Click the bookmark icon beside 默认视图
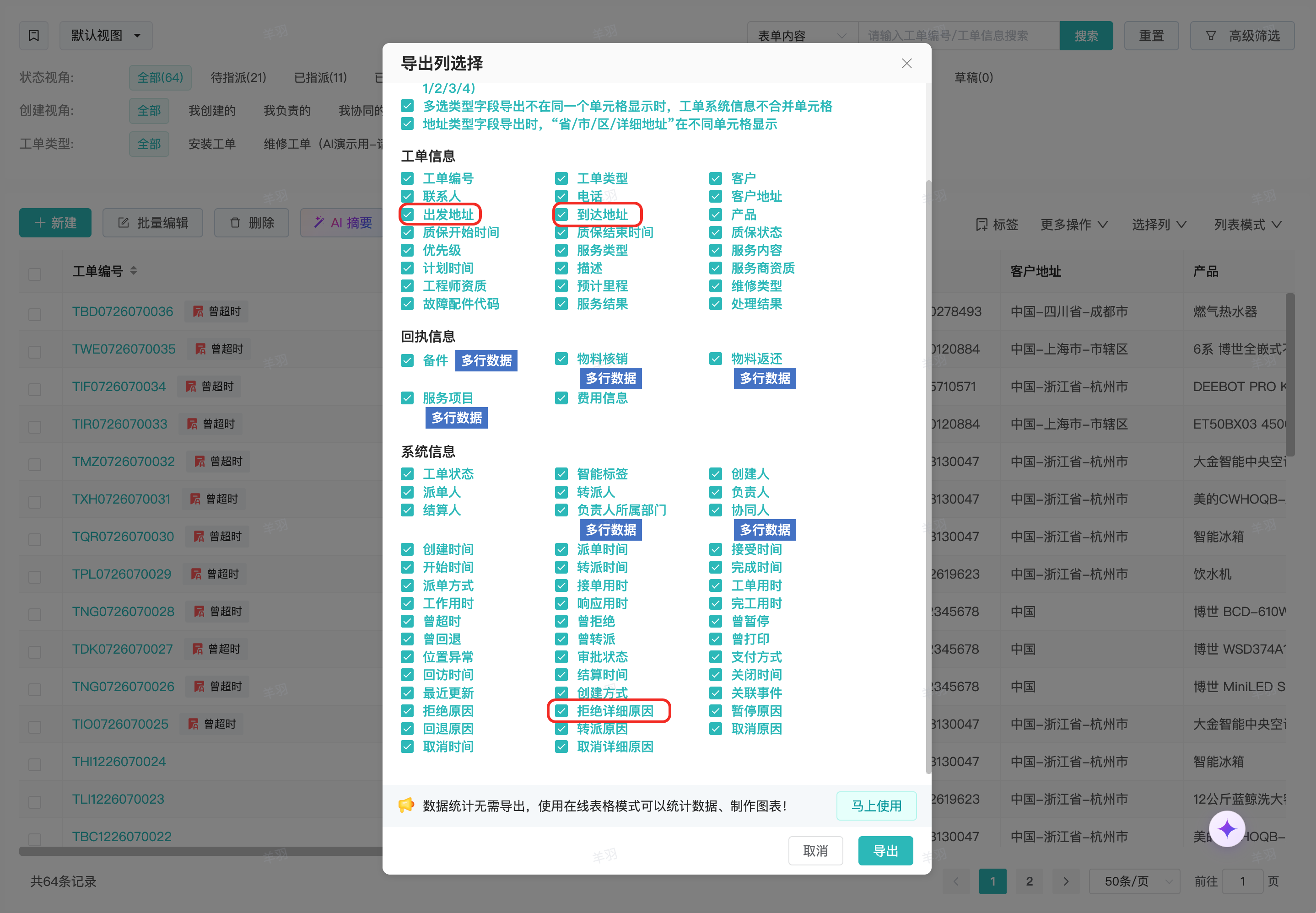 click(34, 36)
